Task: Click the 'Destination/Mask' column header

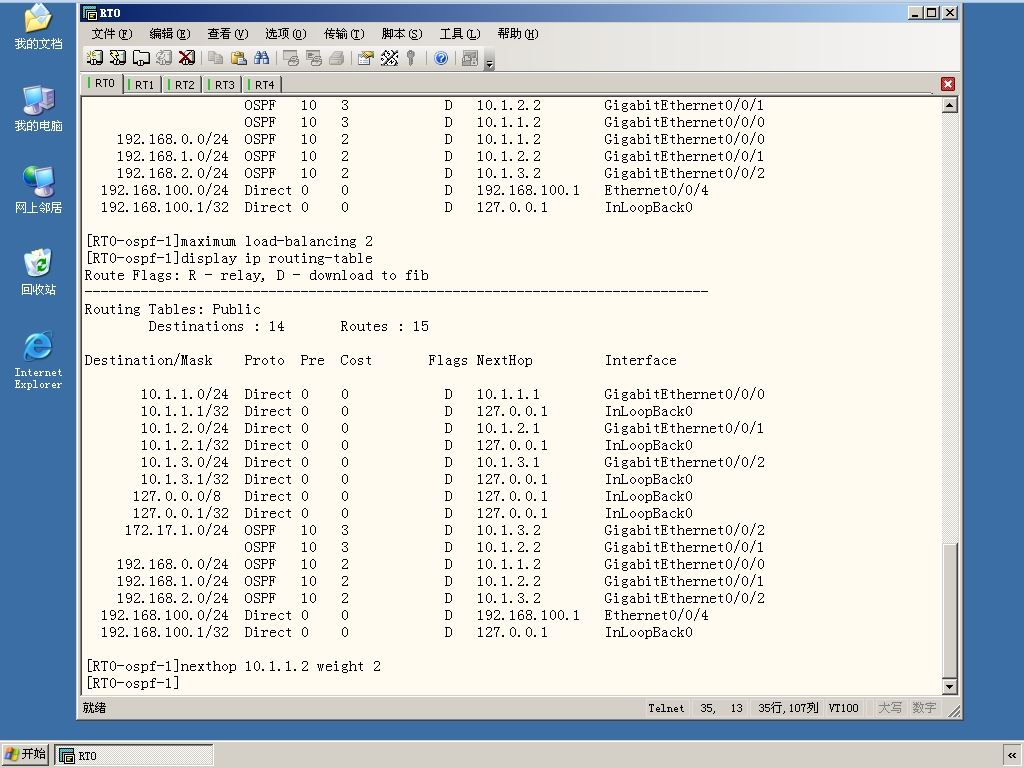Action: [148, 360]
